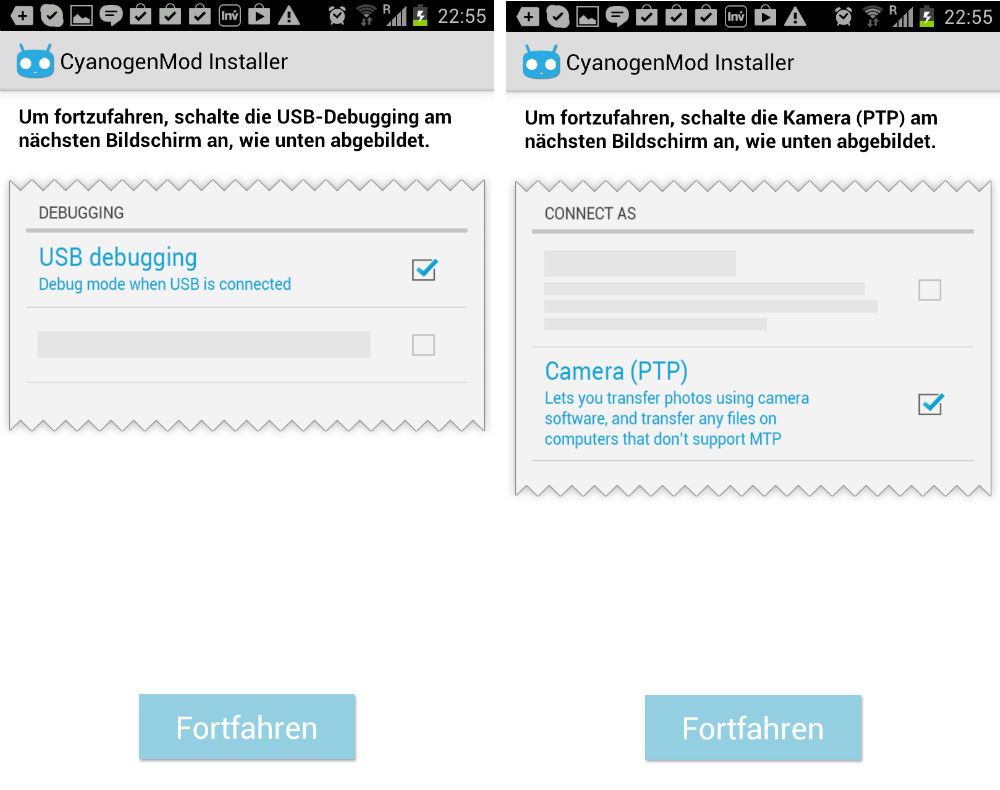Tap the chat bubble notification icon in right status bar
1000x790 pixels.
pos(617,15)
